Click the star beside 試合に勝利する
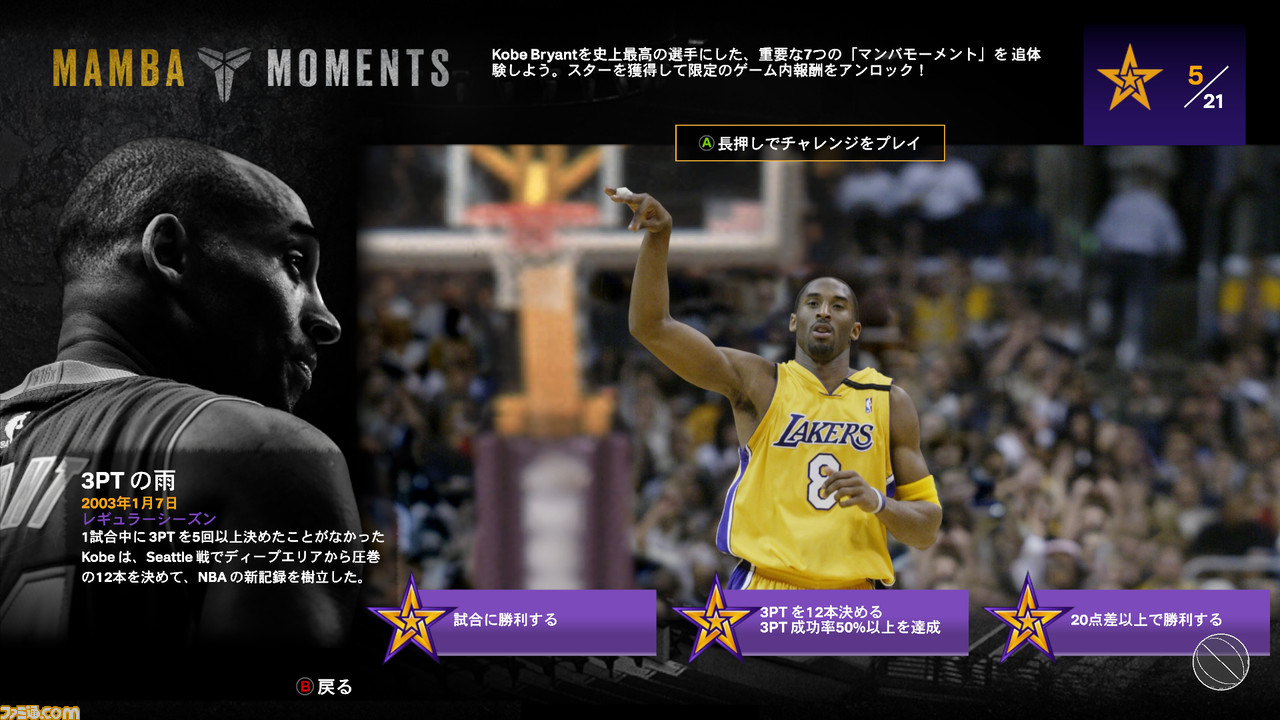The image size is (1280, 720). click(x=411, y=619)
